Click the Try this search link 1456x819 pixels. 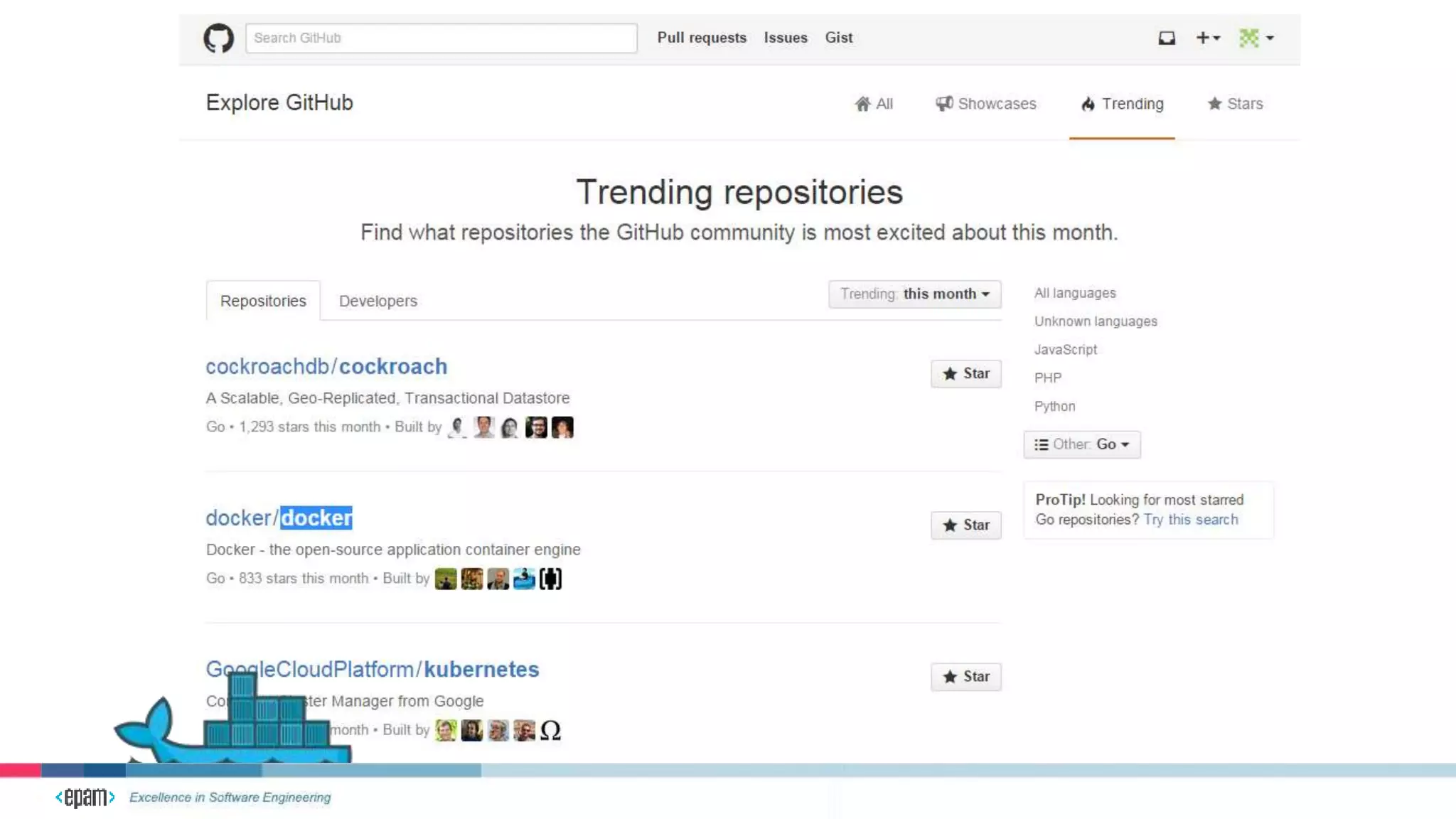pyautogui.click(x=1190, y=520)
